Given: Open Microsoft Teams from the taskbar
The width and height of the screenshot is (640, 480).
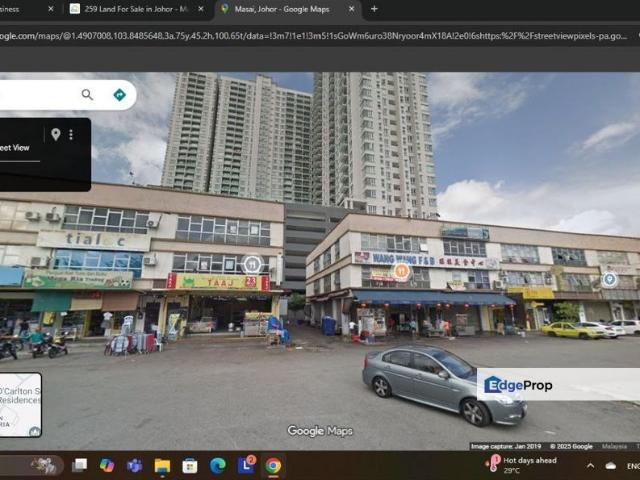Looking at the screenshot, I should pos(134,465).
